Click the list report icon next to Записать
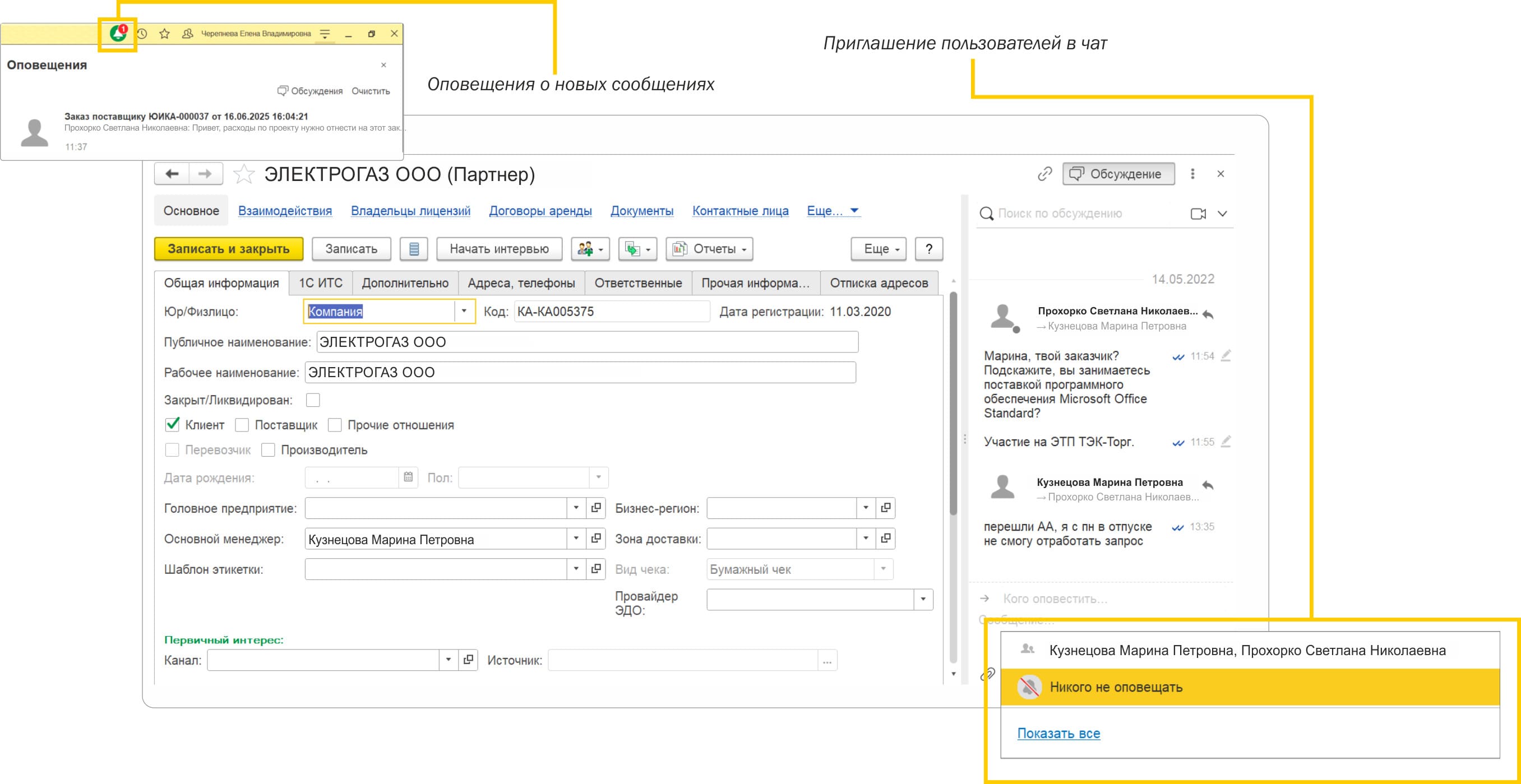The image size is (1521, 784). 414,249
